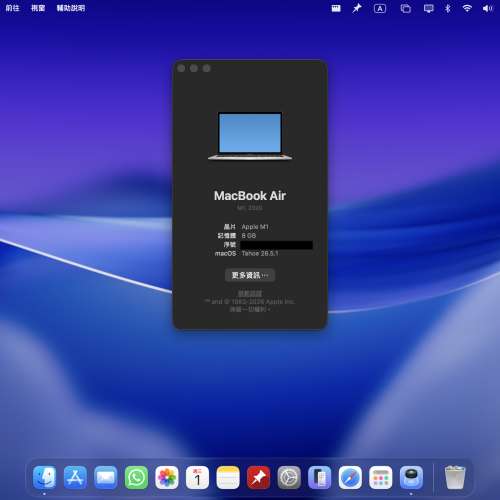
Task: Open WhatsApp from the Dock
Action: pyautogui.click(x=136, y=477)
